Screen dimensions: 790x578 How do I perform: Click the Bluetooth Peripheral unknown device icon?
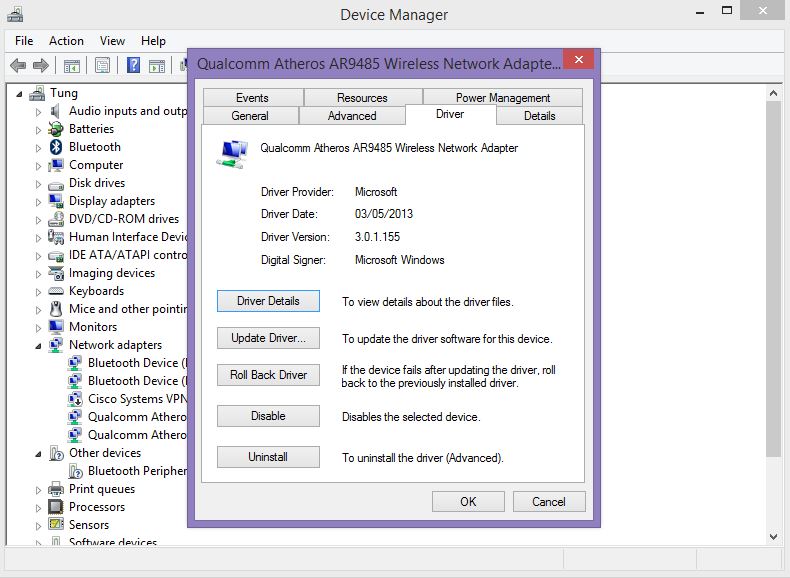75,471
